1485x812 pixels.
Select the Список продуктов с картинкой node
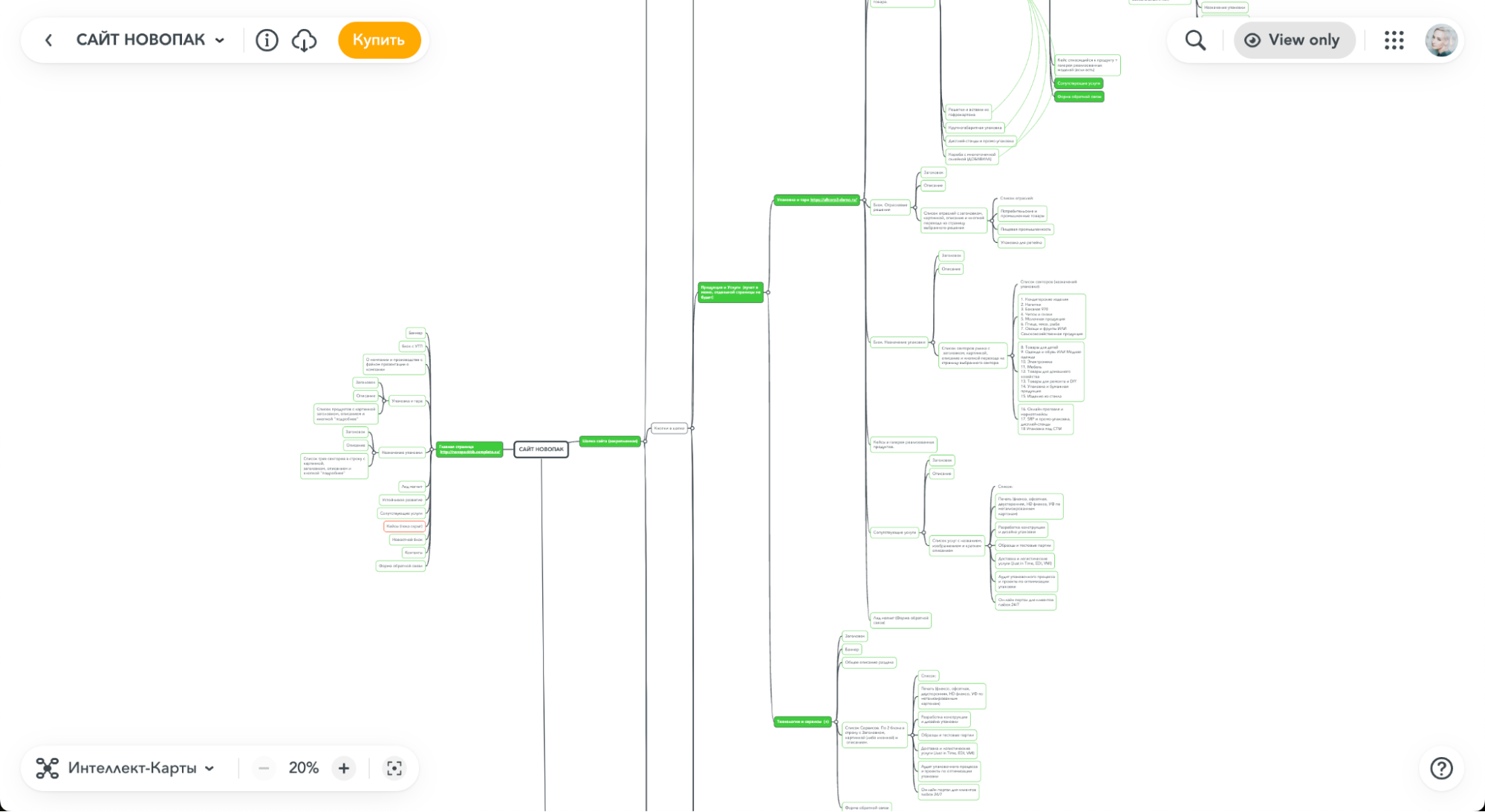[x=346, y=414]
